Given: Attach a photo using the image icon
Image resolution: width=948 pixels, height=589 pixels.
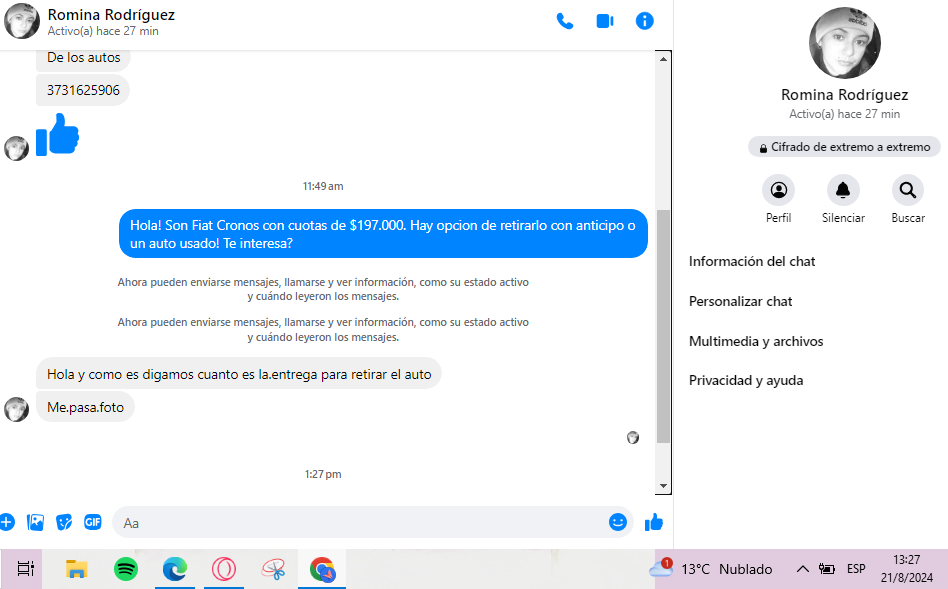Looking at the screenshot, I should 36,522.
